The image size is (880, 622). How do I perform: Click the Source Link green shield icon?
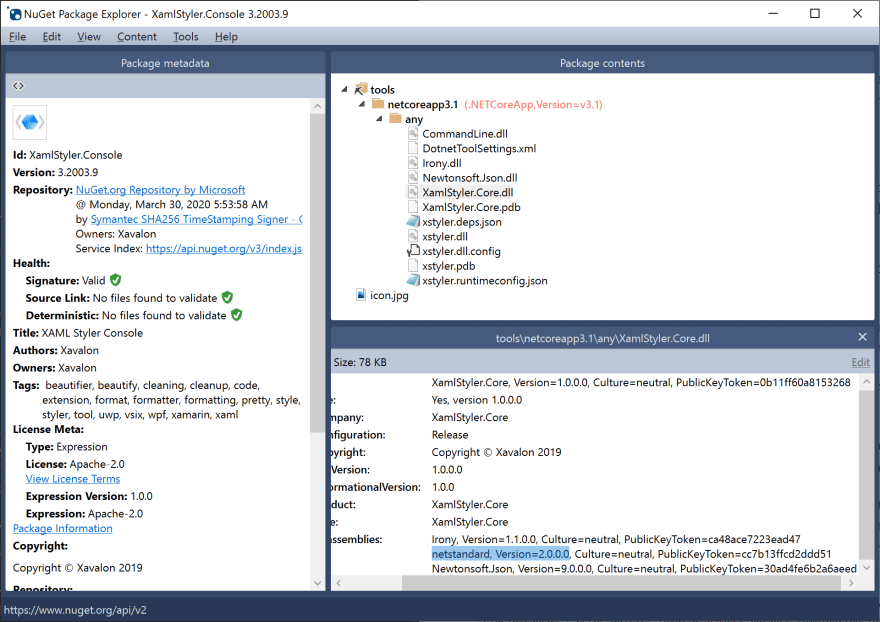pyautogui.click(x=227, y=297)
